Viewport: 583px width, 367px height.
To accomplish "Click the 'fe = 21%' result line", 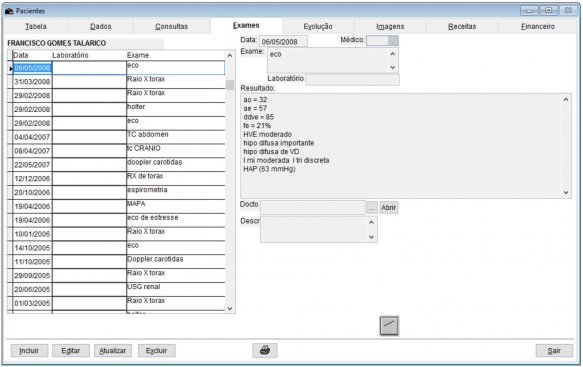I will click(x=257, y=126).
